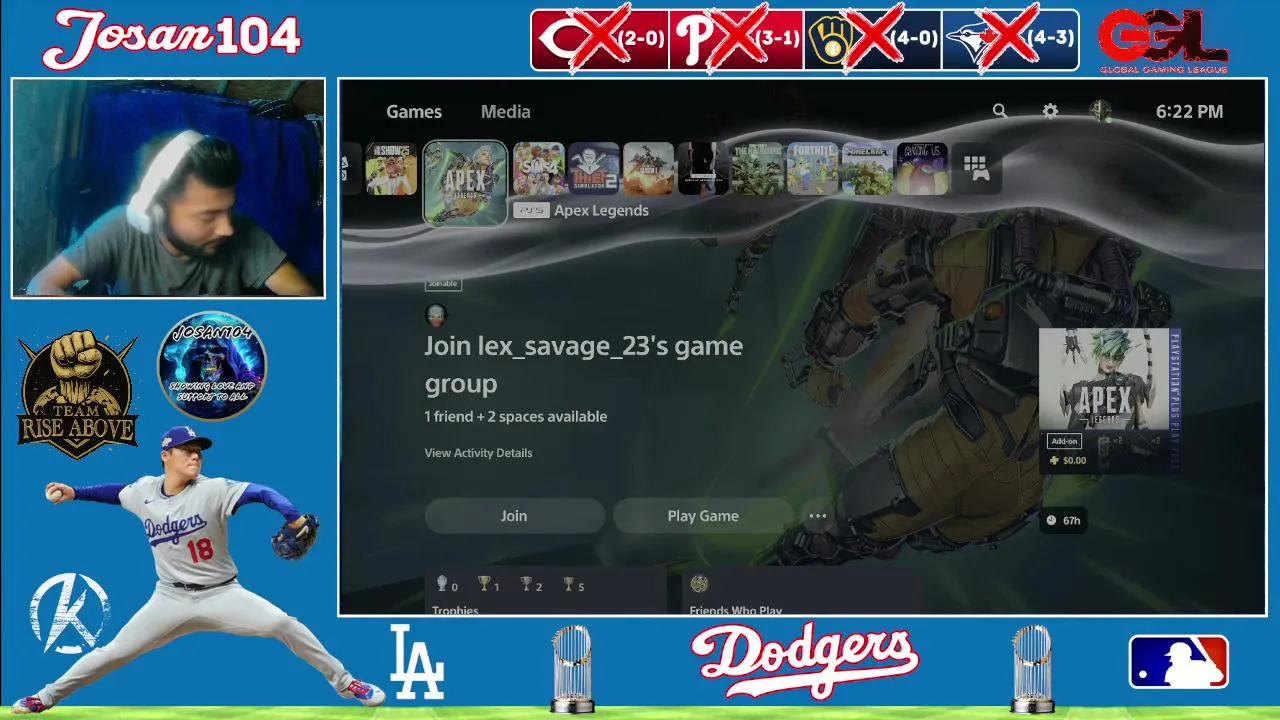Click the bronze trophy count icon
Screen dimensions: 1280x720
[x=568, y=583]
